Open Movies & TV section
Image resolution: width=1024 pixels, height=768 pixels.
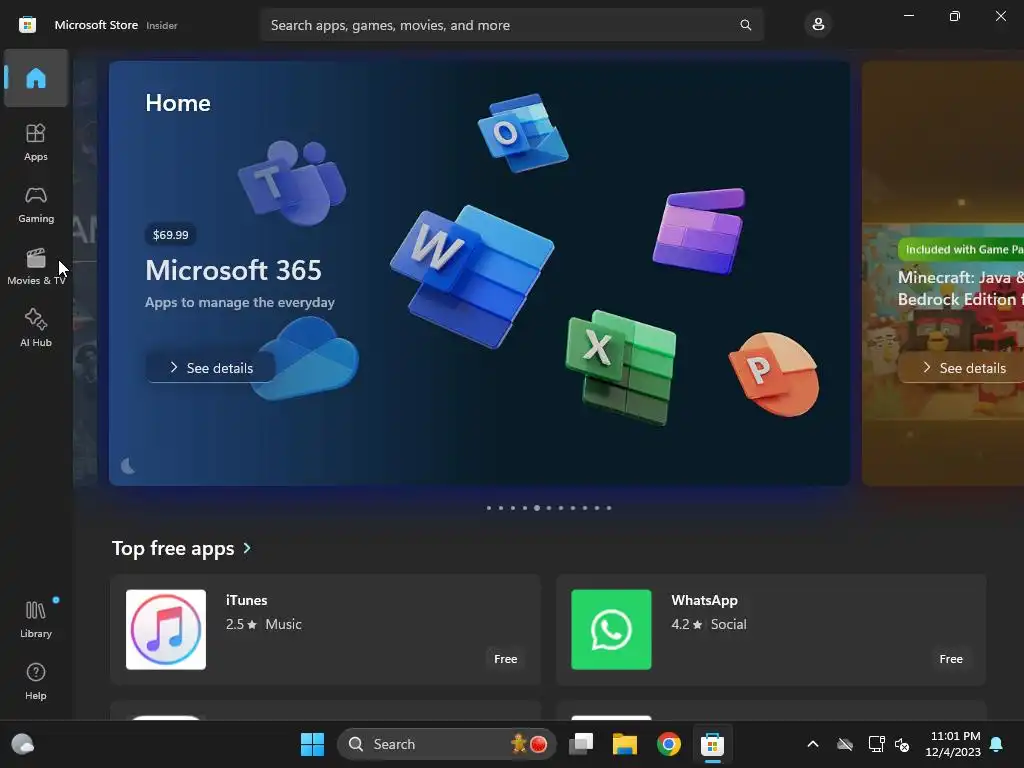point(36,266)
